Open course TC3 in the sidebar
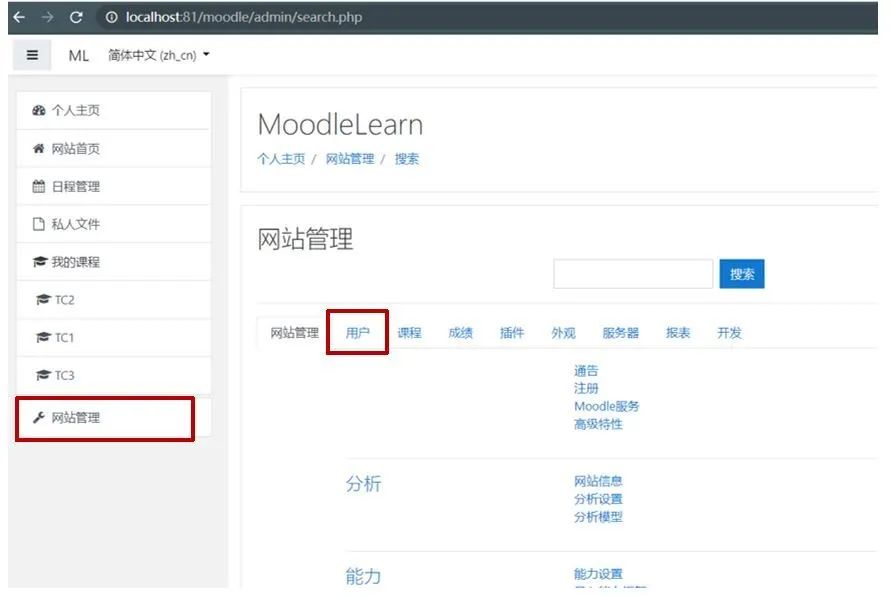 tap(114, 376)
